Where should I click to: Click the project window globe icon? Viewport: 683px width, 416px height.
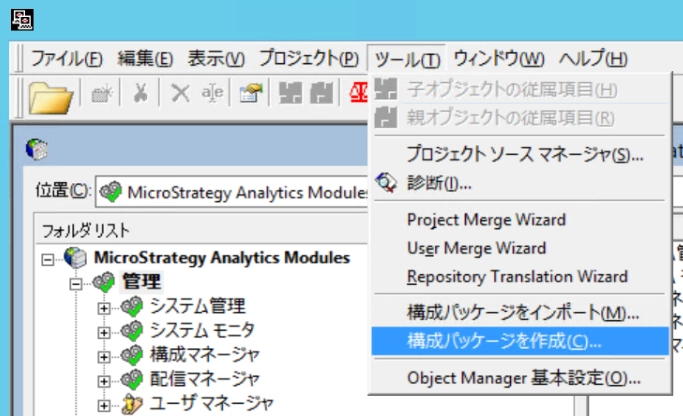coord(37,149)
